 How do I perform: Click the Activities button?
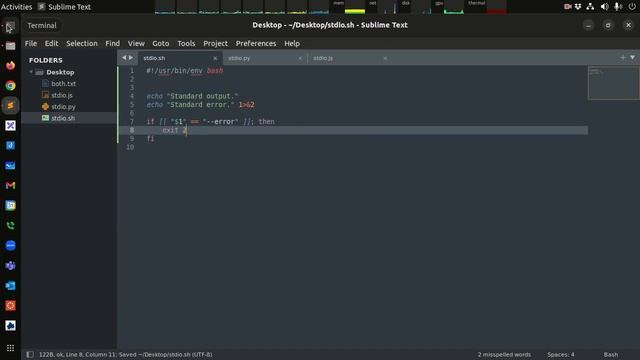[16, 7]
